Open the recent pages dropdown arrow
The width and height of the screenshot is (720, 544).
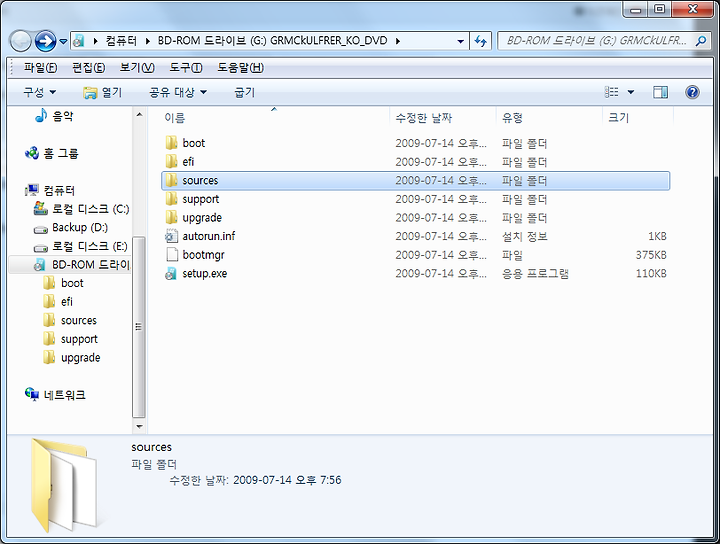(x=63, y=42)
